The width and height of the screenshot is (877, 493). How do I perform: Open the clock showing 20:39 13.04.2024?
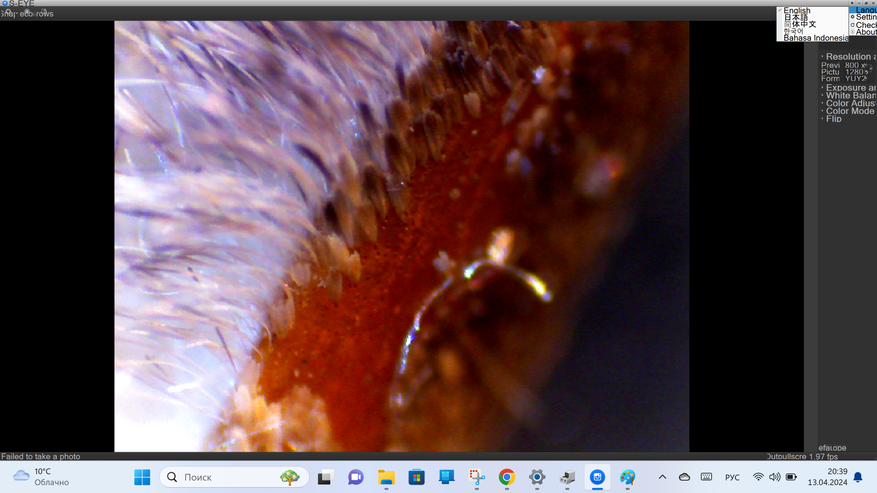(x=827, y=477)
